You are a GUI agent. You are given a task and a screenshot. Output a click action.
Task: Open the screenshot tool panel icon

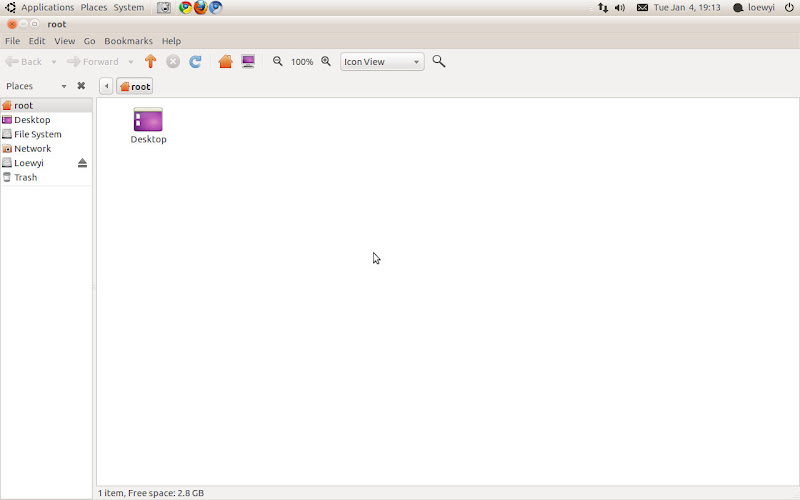coord(164,7)
